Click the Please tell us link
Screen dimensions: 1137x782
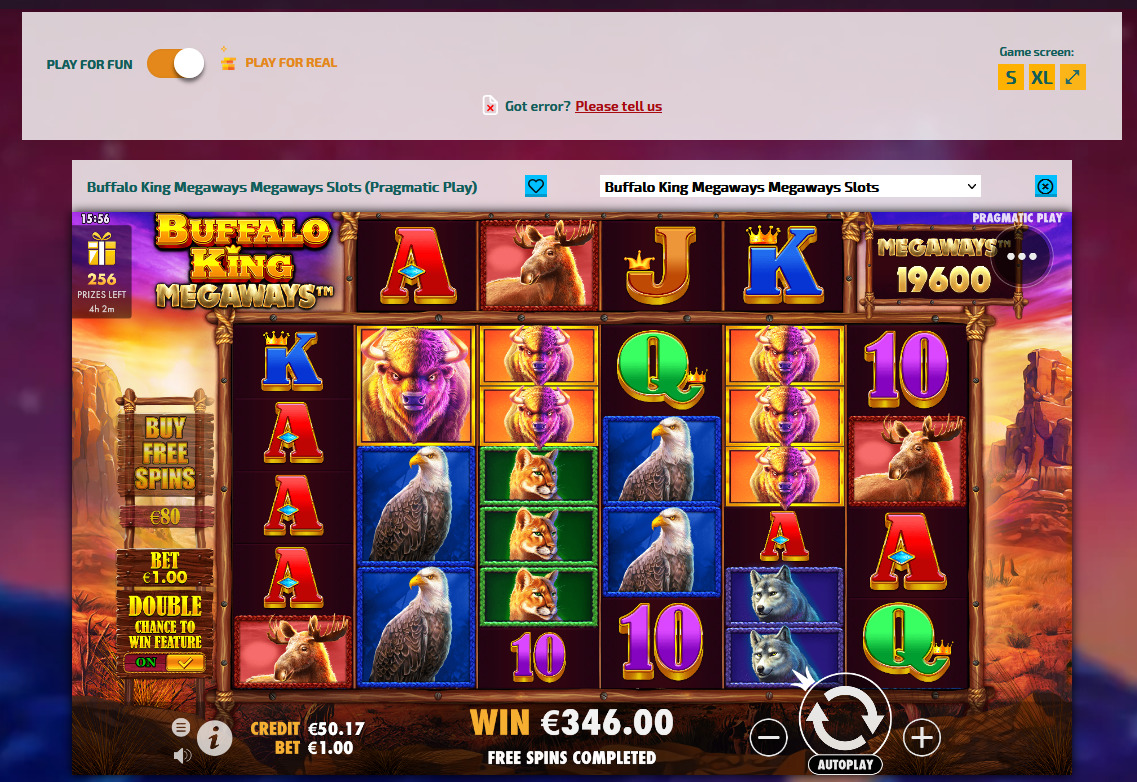619,106
